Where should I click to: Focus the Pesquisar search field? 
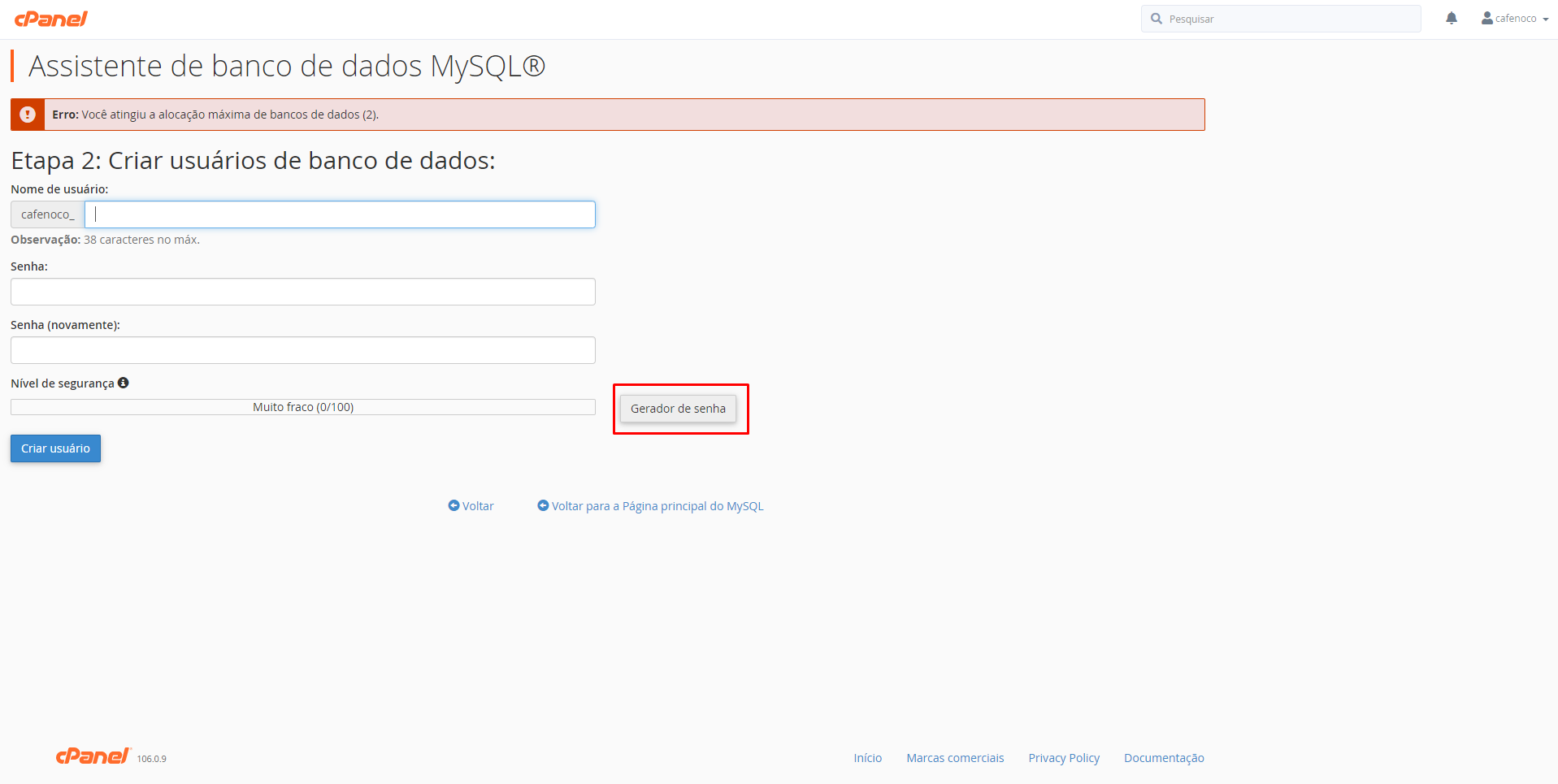point(1281,19)
